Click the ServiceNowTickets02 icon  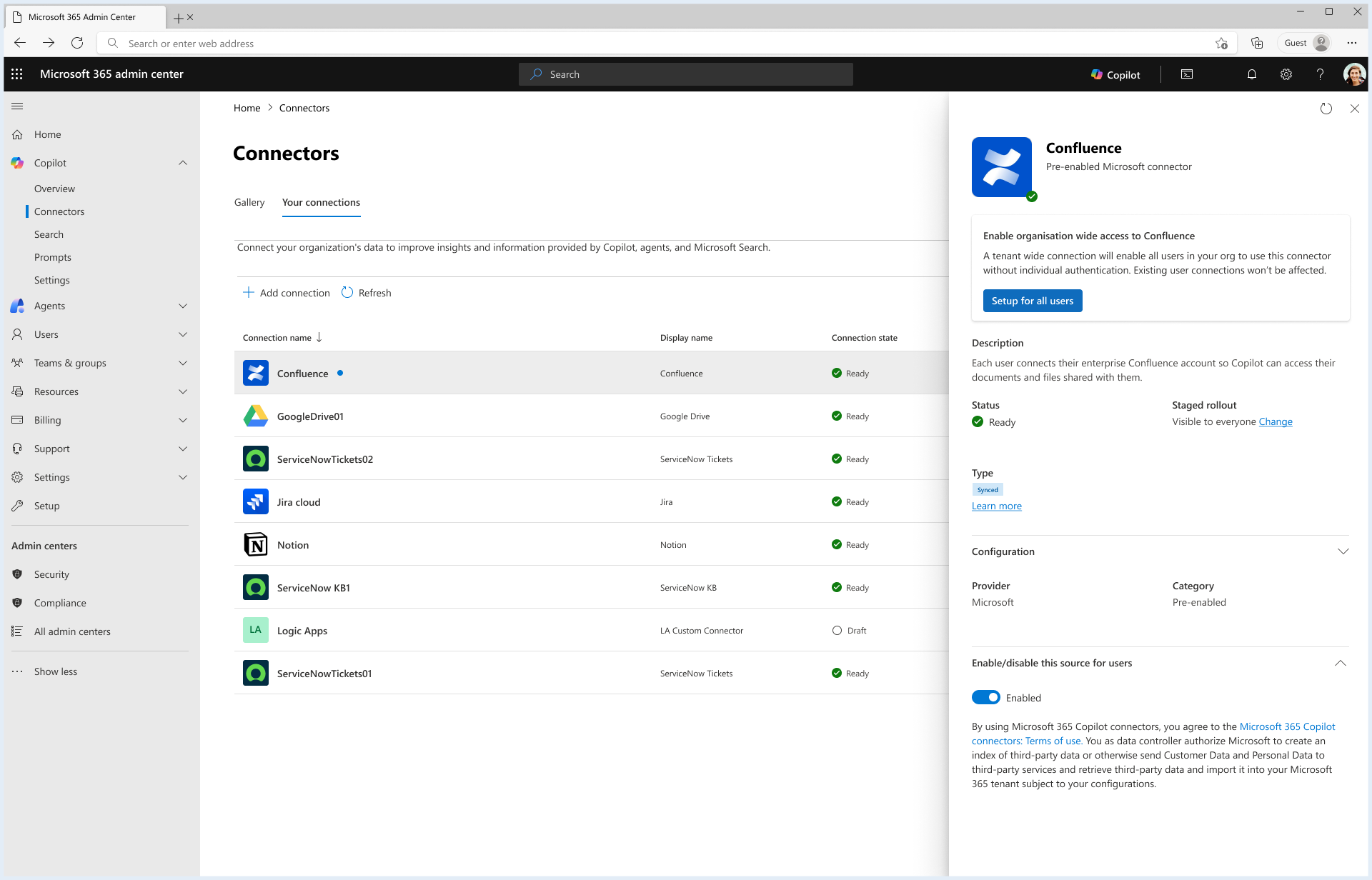pos(256,459)
